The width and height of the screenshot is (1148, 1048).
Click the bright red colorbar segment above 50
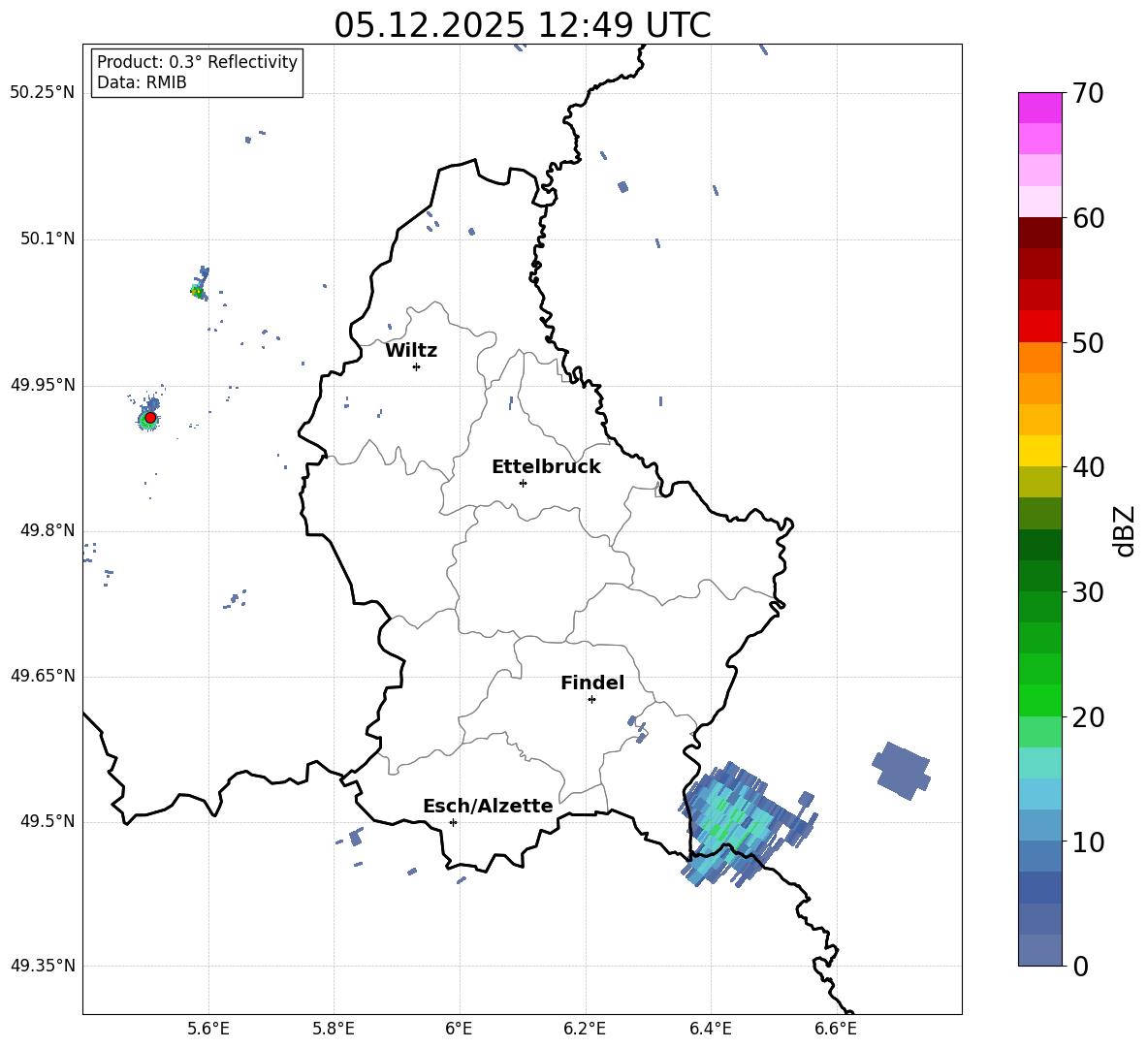(1040, 327)
